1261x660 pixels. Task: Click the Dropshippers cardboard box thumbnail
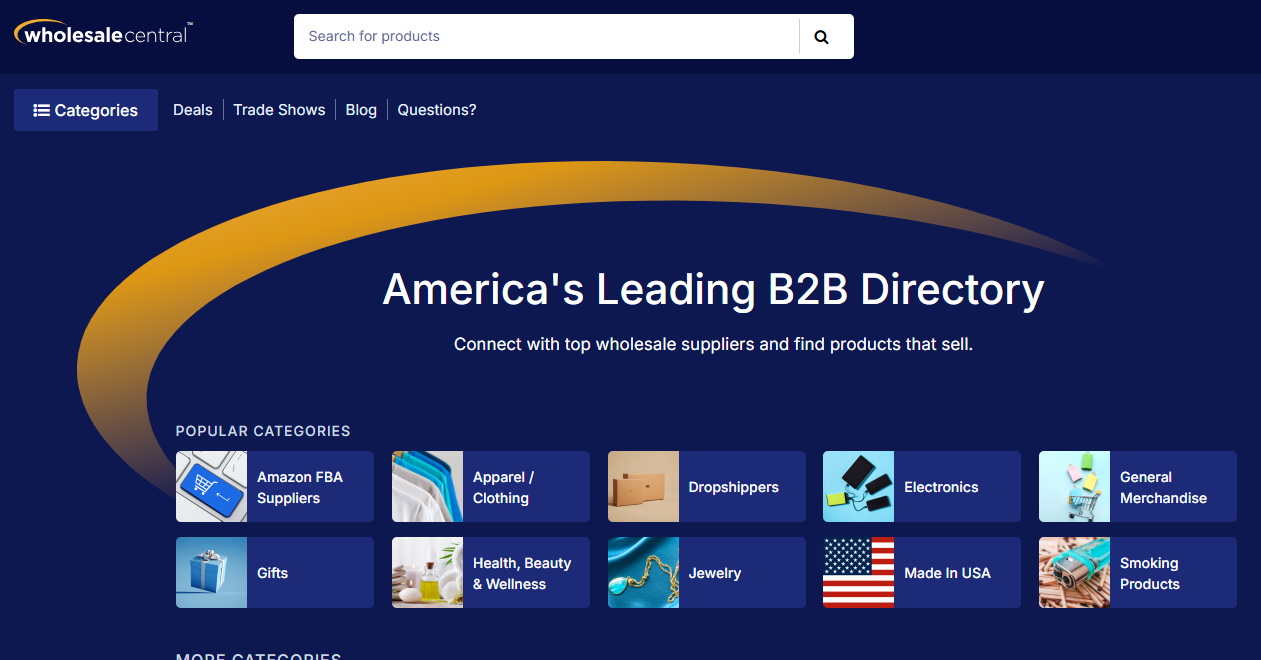point(643,487)
